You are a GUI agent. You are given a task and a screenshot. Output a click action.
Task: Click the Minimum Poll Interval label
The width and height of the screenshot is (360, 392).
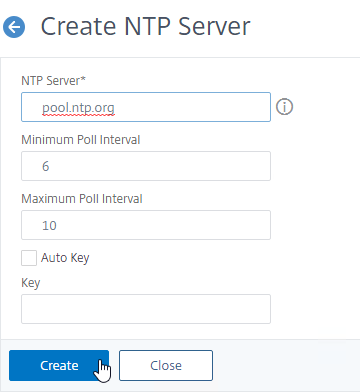[81, 140]
